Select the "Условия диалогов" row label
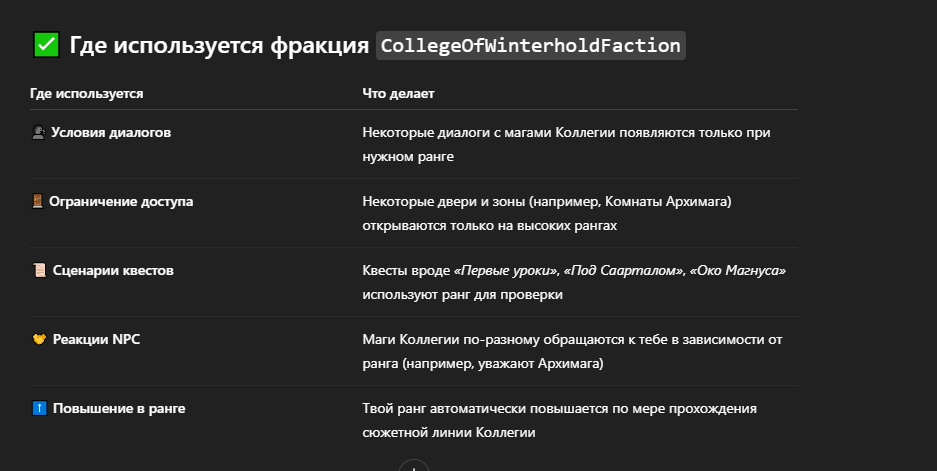Screen dimensions: 937x471 pyautogui.click(x=111, y=132)
